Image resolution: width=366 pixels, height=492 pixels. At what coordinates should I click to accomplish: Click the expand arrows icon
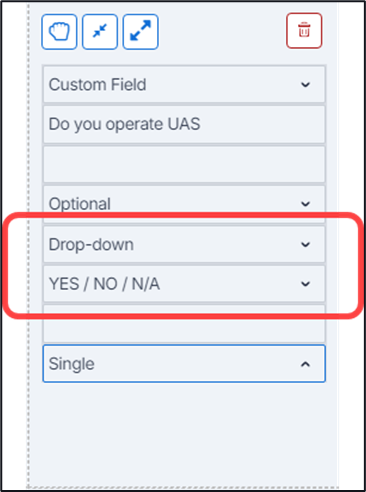click(140, 32)
